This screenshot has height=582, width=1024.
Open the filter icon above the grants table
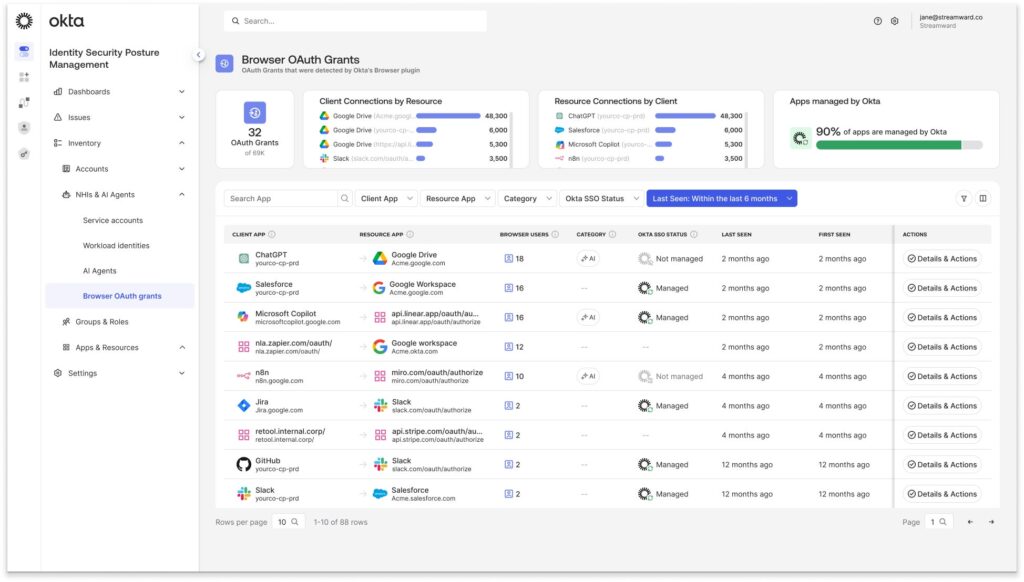(964, 198)
